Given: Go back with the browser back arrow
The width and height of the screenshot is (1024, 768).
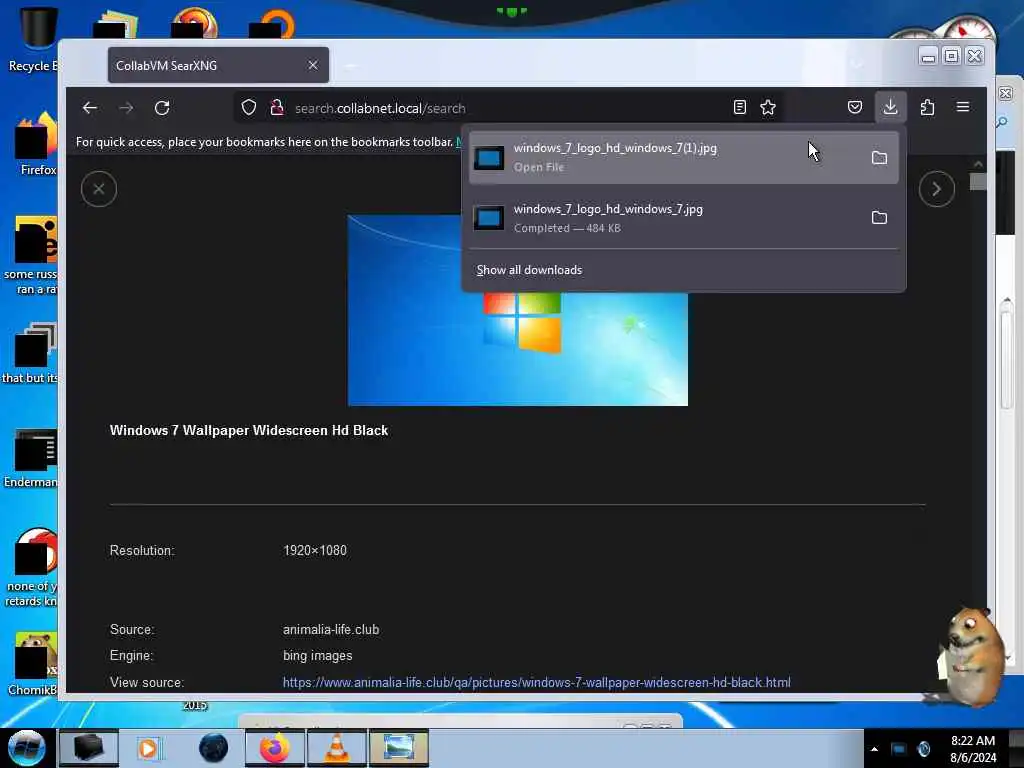Looking at the screenshot, I should click(89, 108).
